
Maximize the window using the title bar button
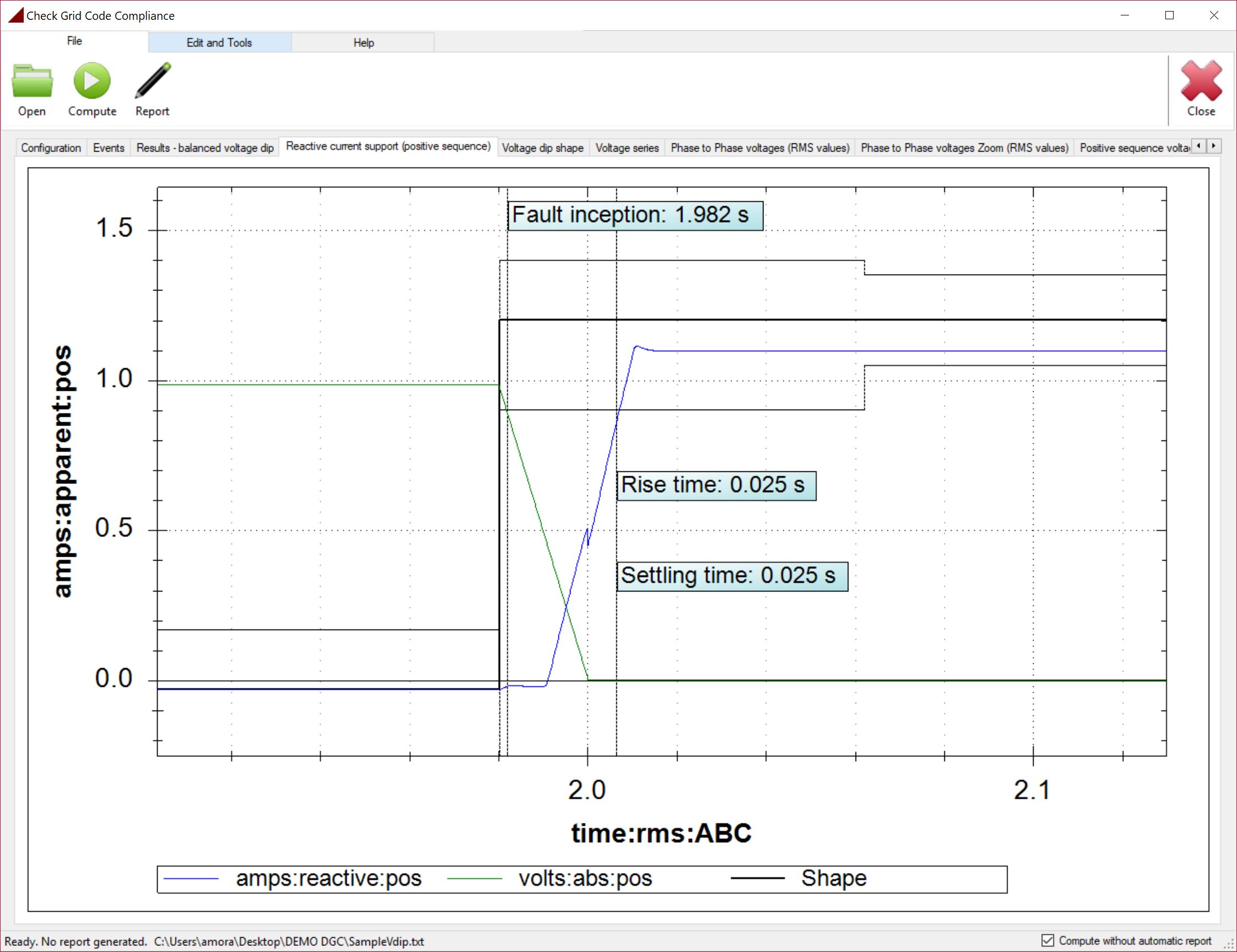(1169, 15)
